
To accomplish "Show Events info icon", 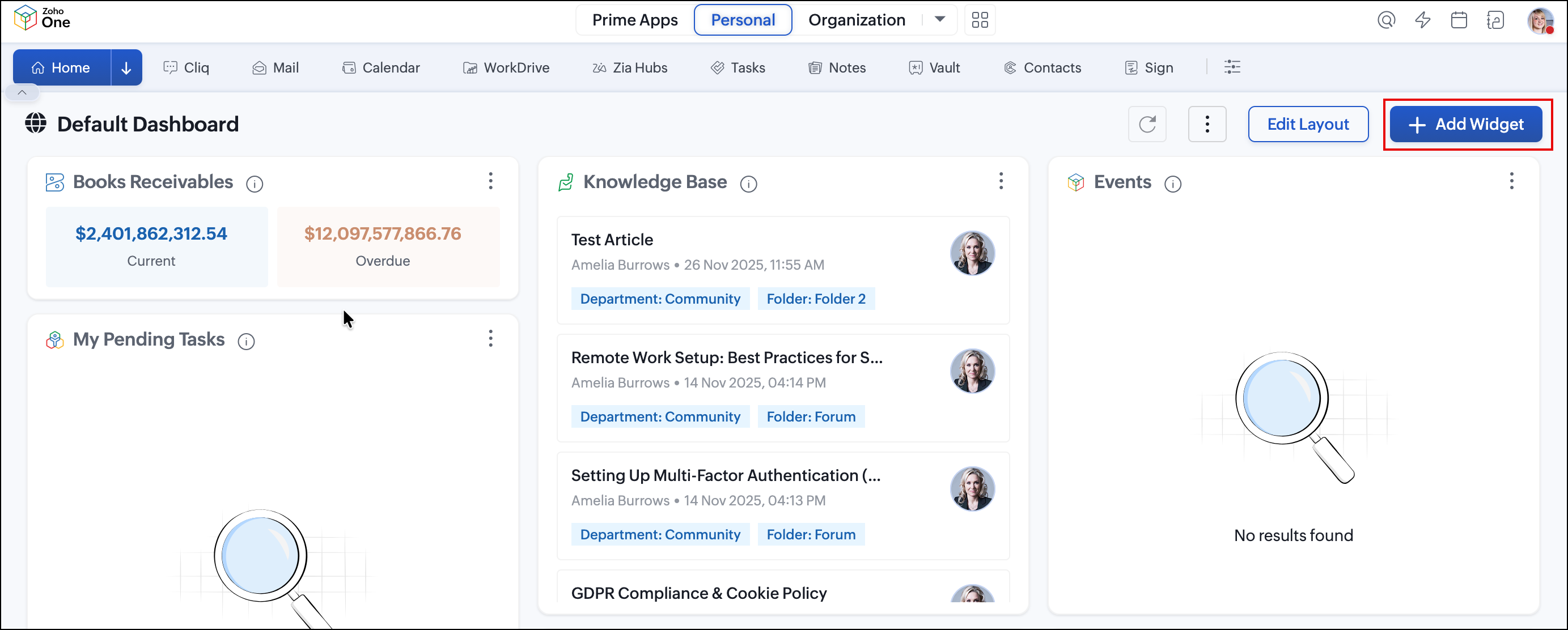I will pyautogui.click(x=1172, y=184).
